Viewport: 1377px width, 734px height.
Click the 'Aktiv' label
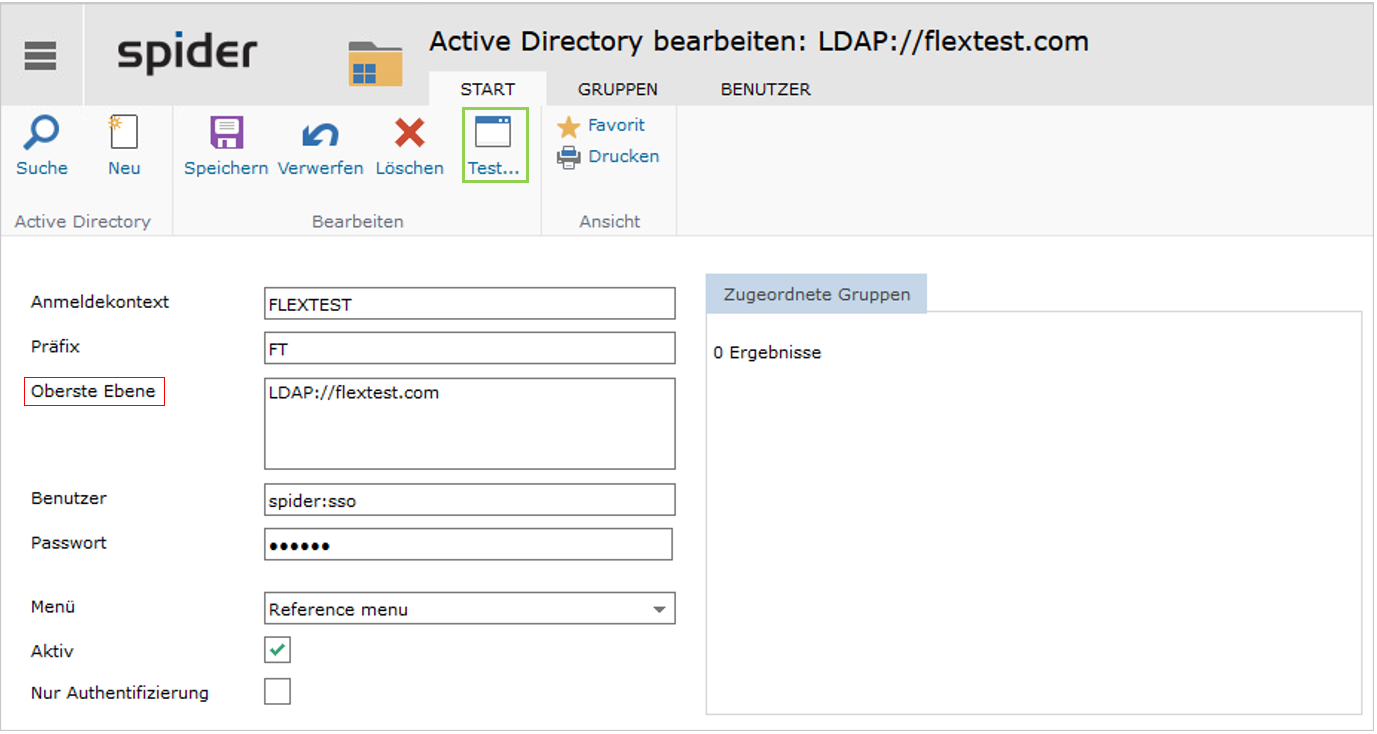[52, 651]
